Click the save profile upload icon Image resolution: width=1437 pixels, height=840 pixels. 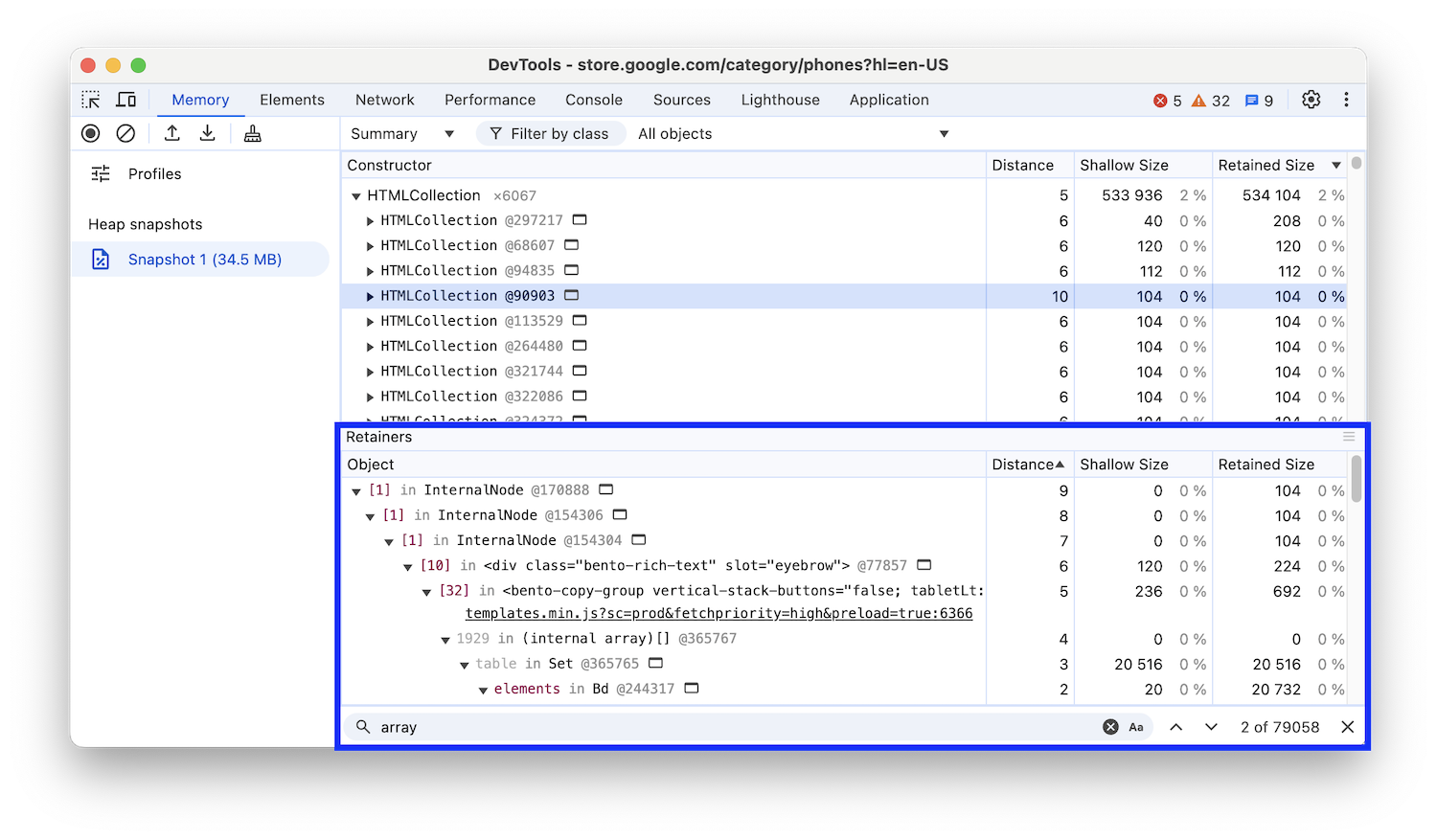pos(172,134)
